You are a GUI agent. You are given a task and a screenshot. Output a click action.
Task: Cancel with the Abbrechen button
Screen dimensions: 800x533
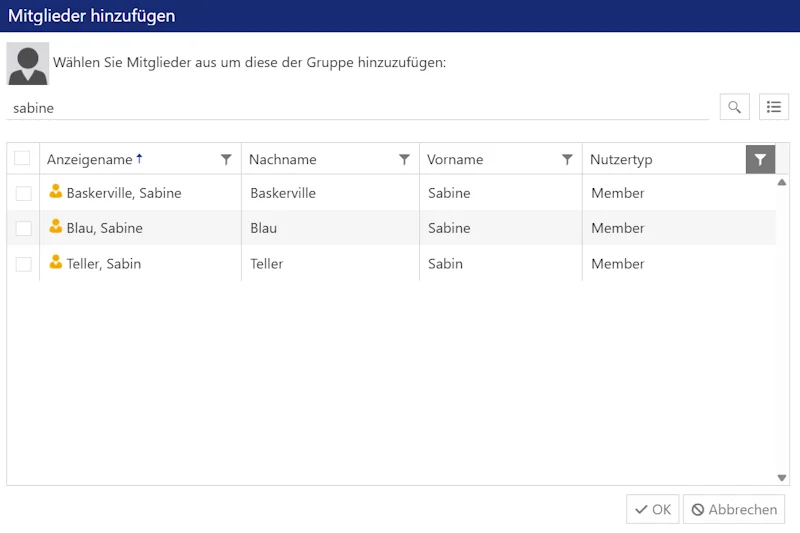click(734, 509)
